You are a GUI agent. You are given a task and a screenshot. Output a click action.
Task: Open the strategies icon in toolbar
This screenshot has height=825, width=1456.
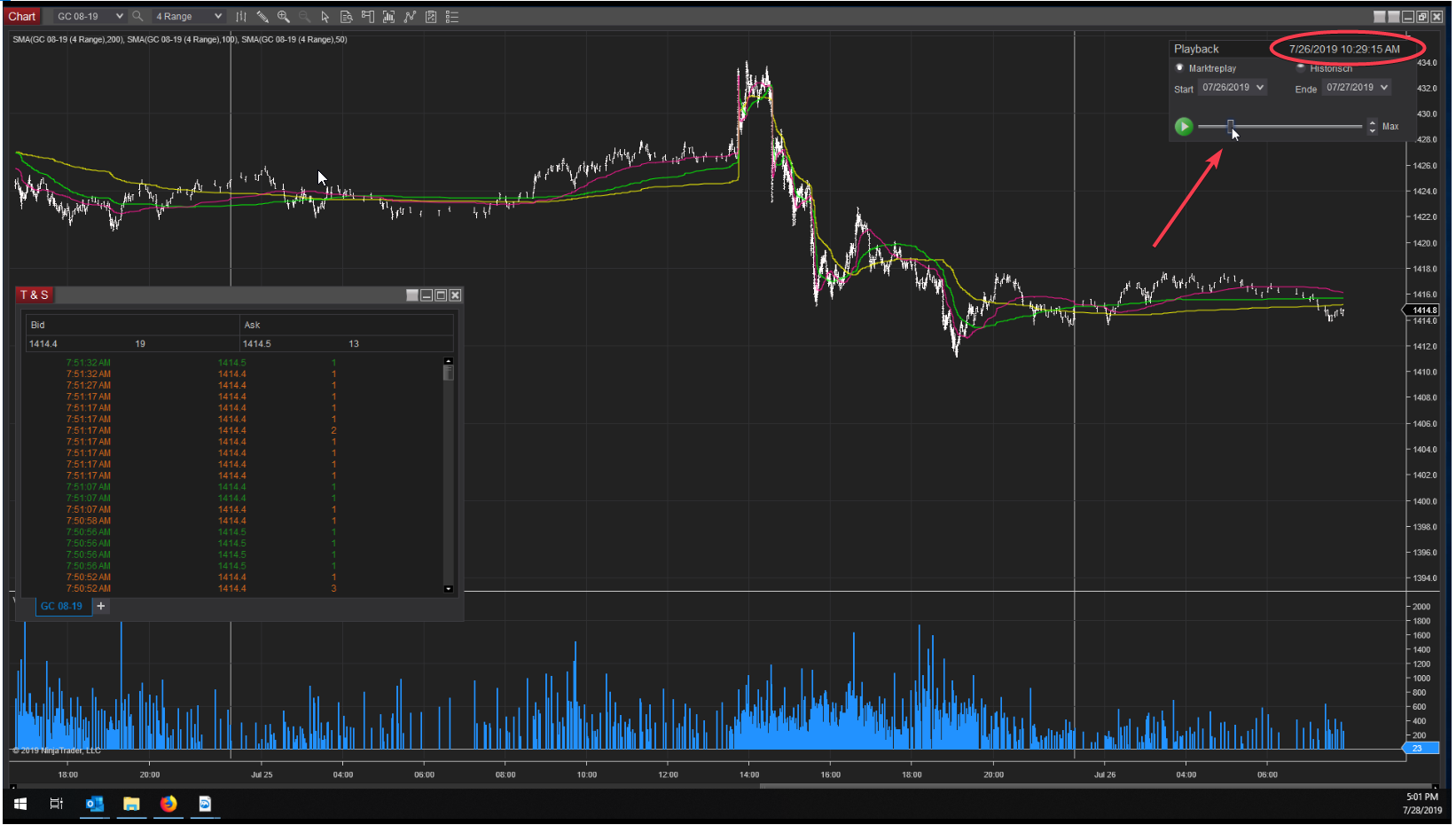(410, 16)
